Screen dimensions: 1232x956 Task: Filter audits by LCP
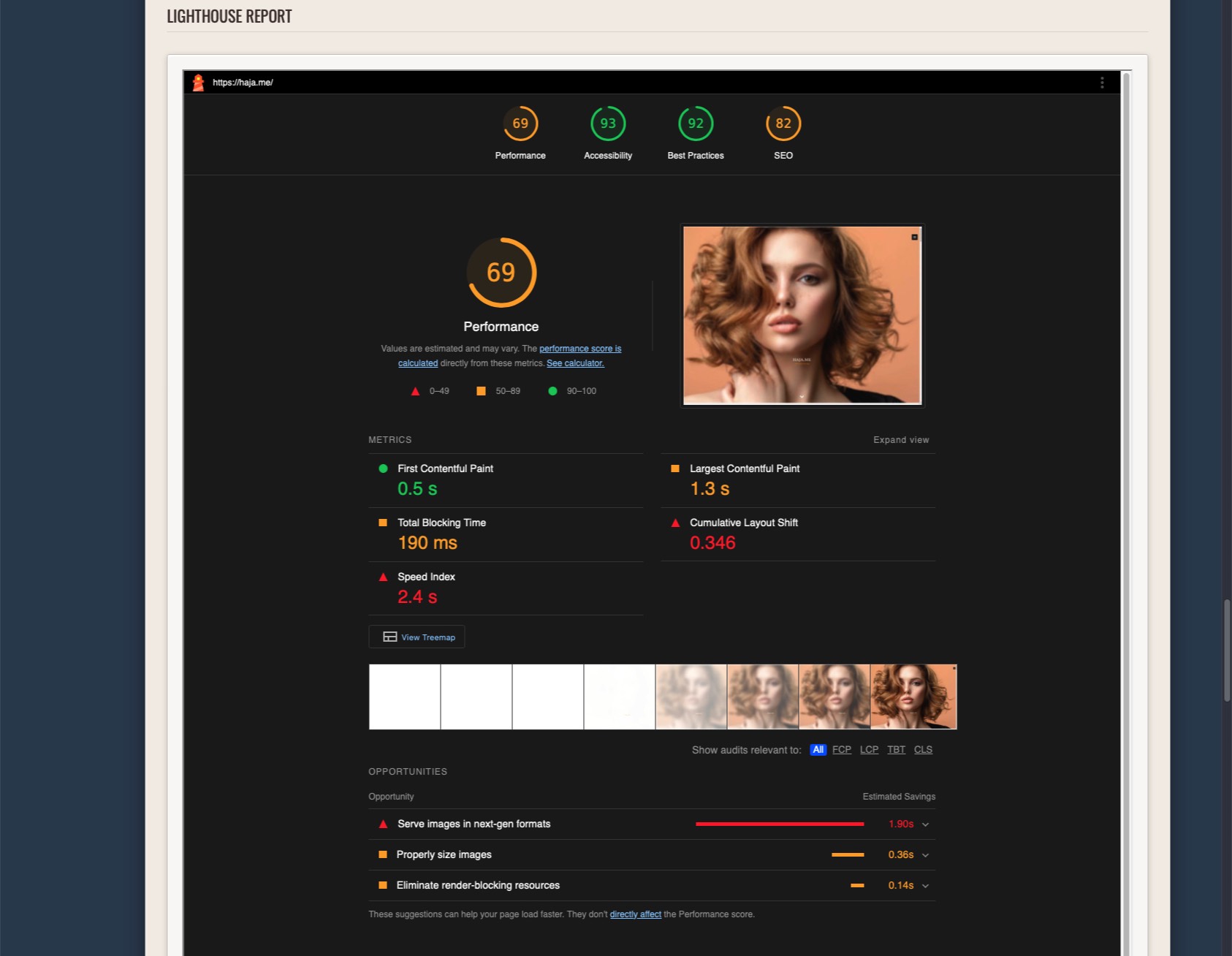[869, 750]
